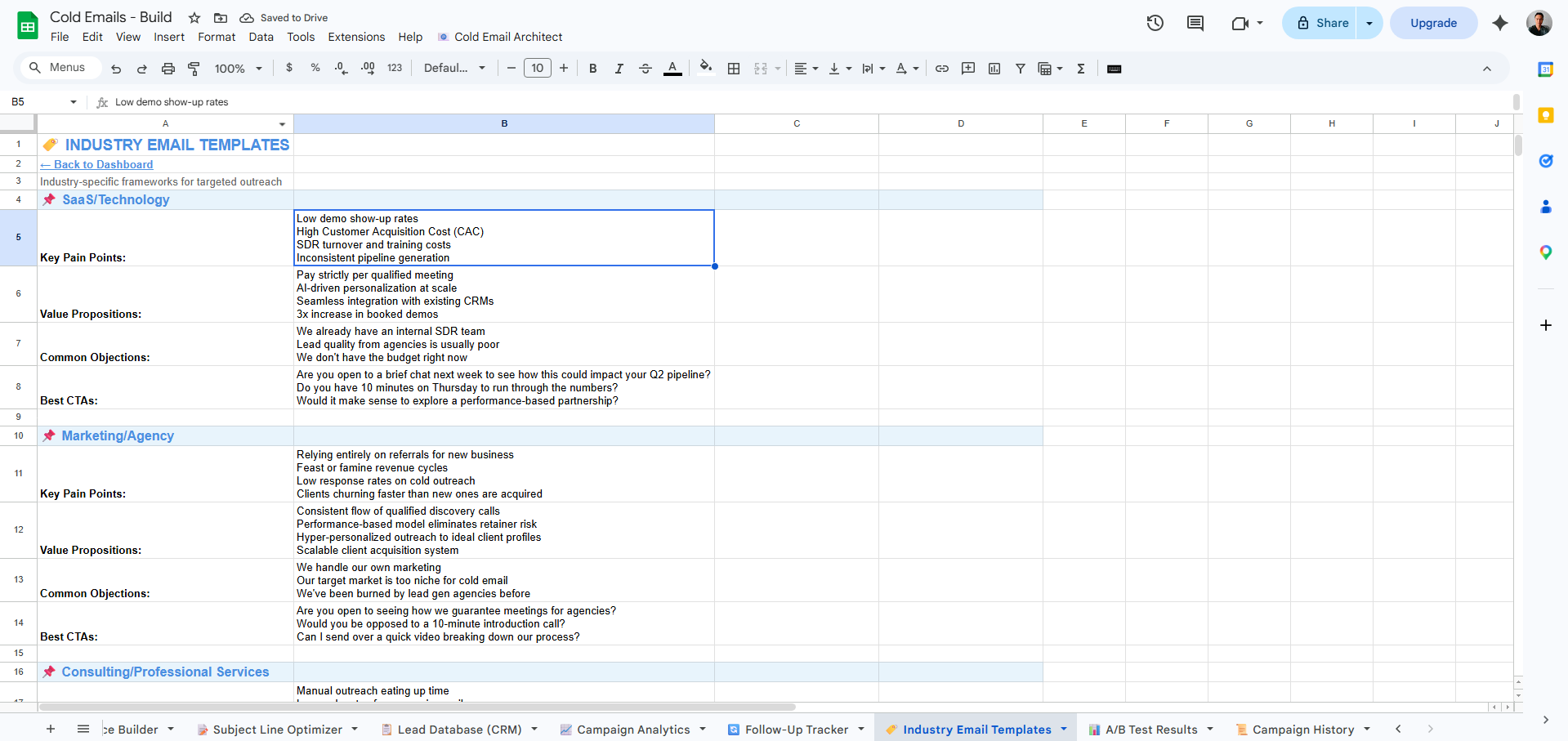Open Google Maps side panel
This screenshot has width=1568, height=741.
1546,252
